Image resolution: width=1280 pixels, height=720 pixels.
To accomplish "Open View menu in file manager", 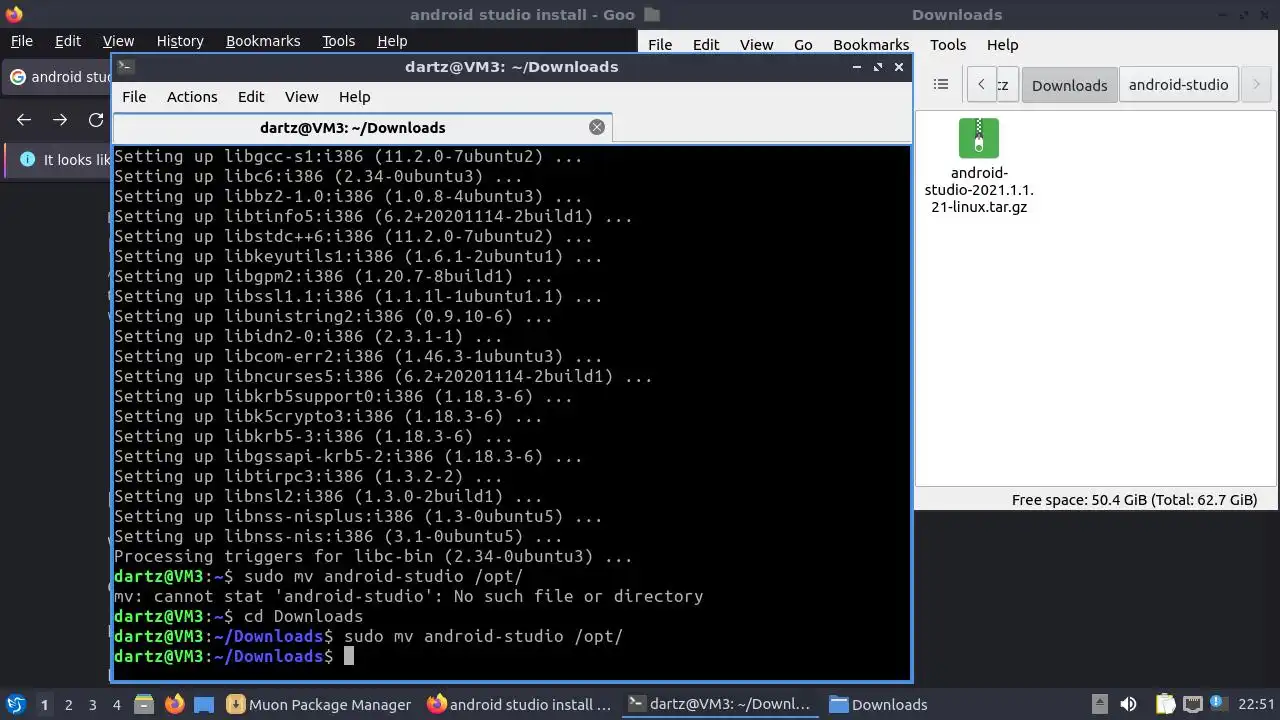I will 756,45.
